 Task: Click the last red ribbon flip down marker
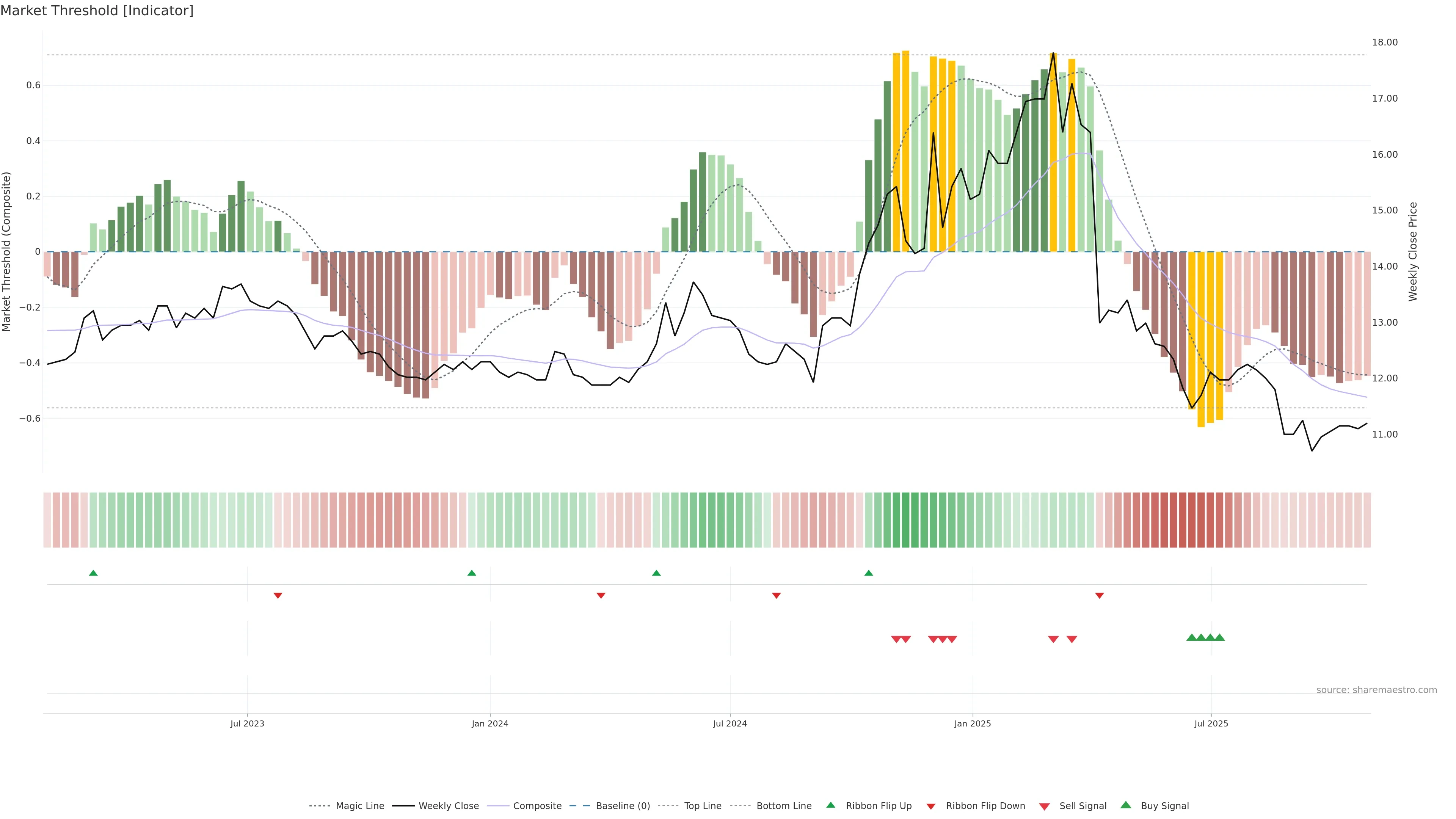(x=1099, y=596)
